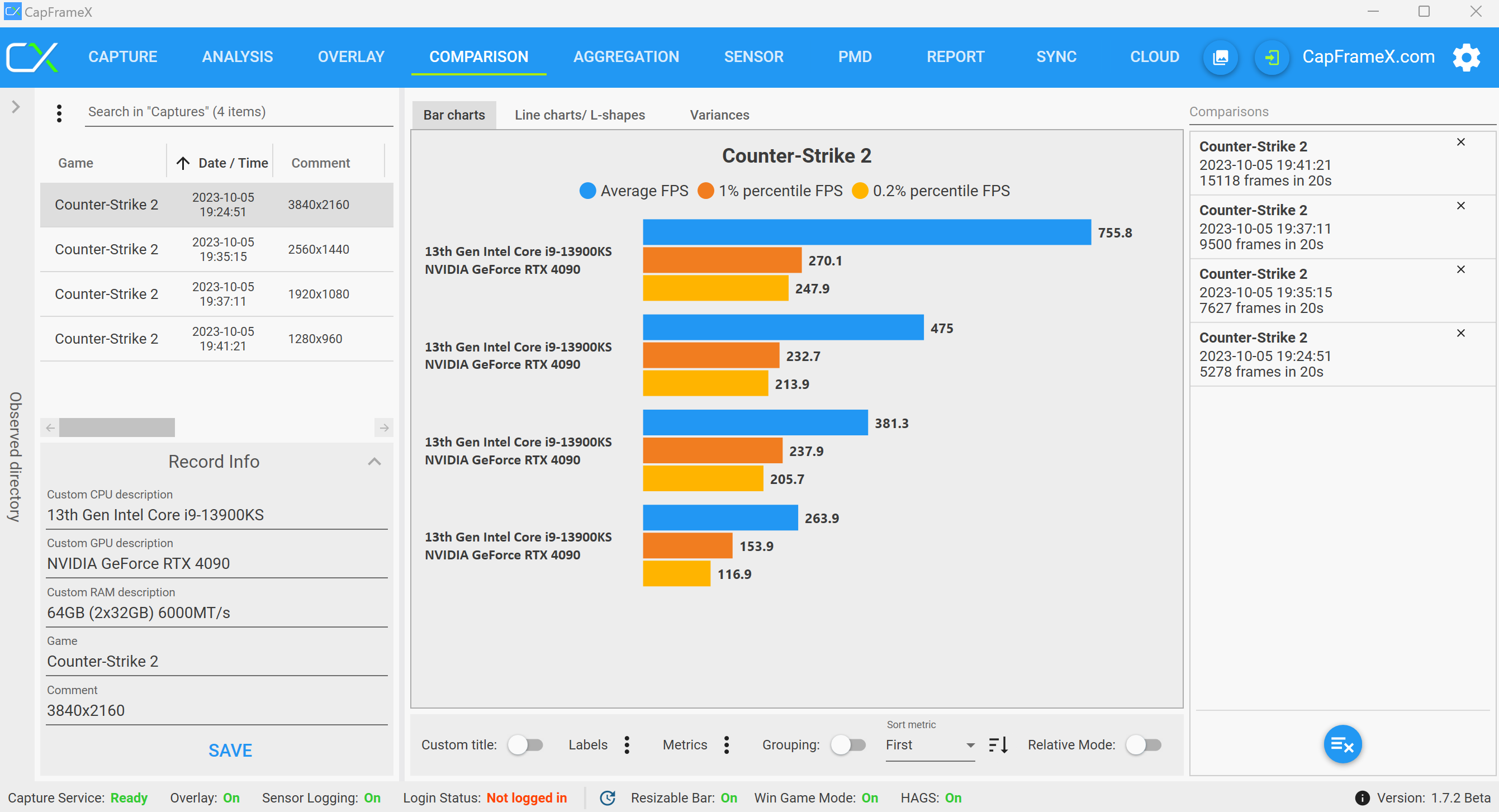Click the login icon in the header

(1272, 57)
